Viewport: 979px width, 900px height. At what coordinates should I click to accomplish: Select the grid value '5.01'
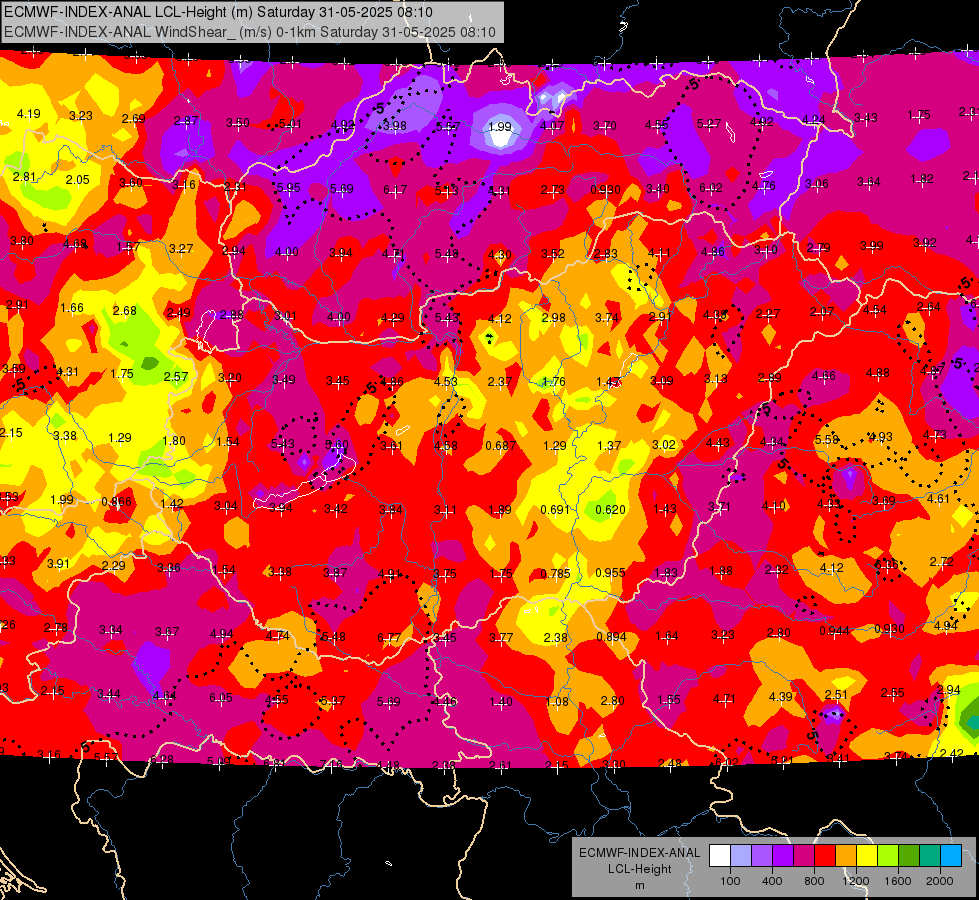click(x=290, y=124)
